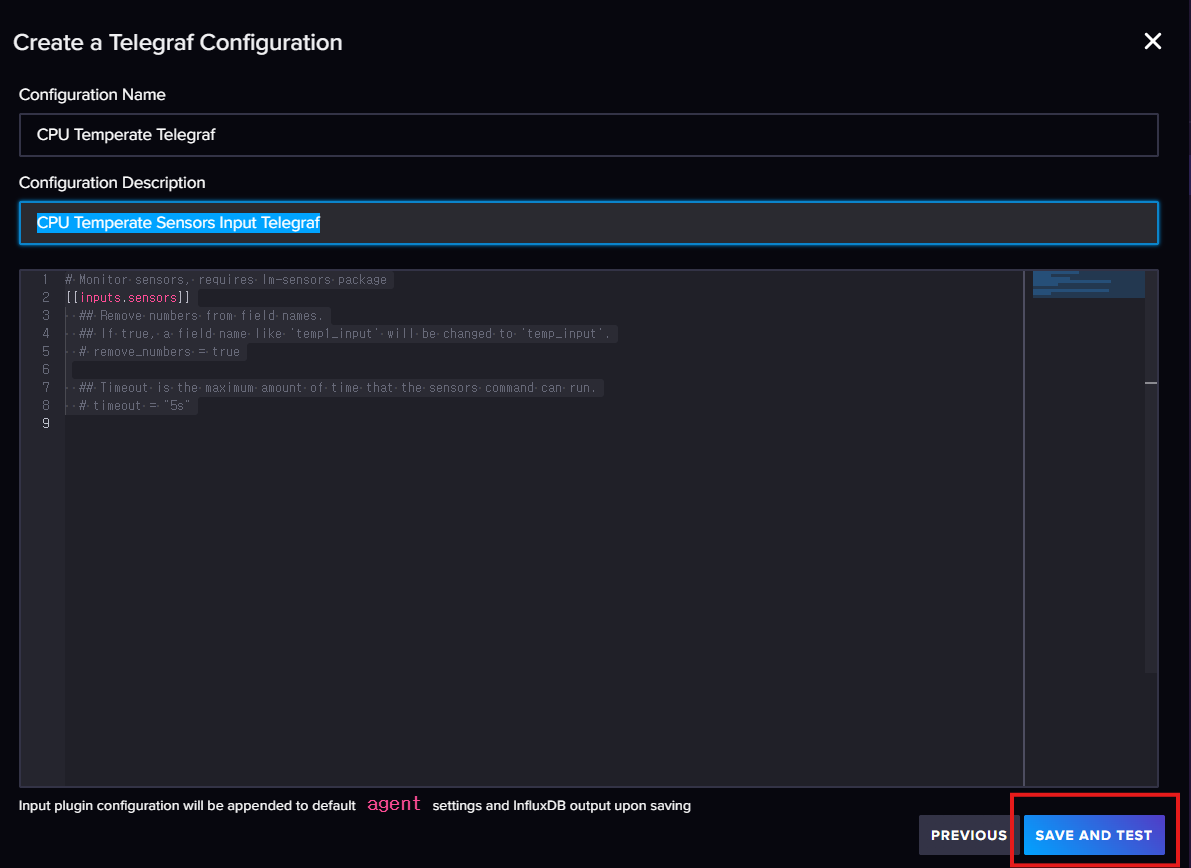This screenshot has height=868, width=1191.
Task: Click the 'Configuration Description' label
Action: click(112, 183)
